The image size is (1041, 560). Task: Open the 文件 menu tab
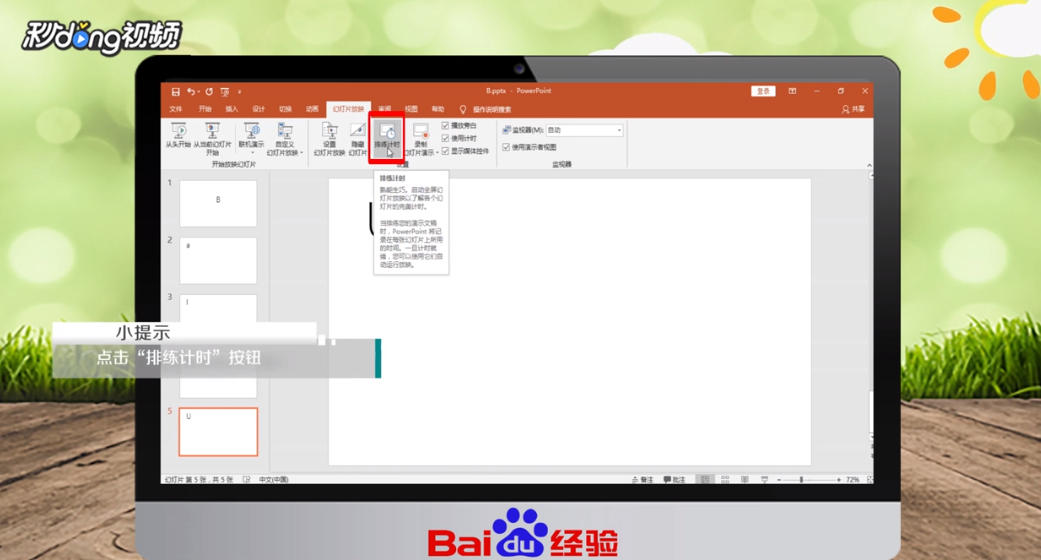[175, 109]
